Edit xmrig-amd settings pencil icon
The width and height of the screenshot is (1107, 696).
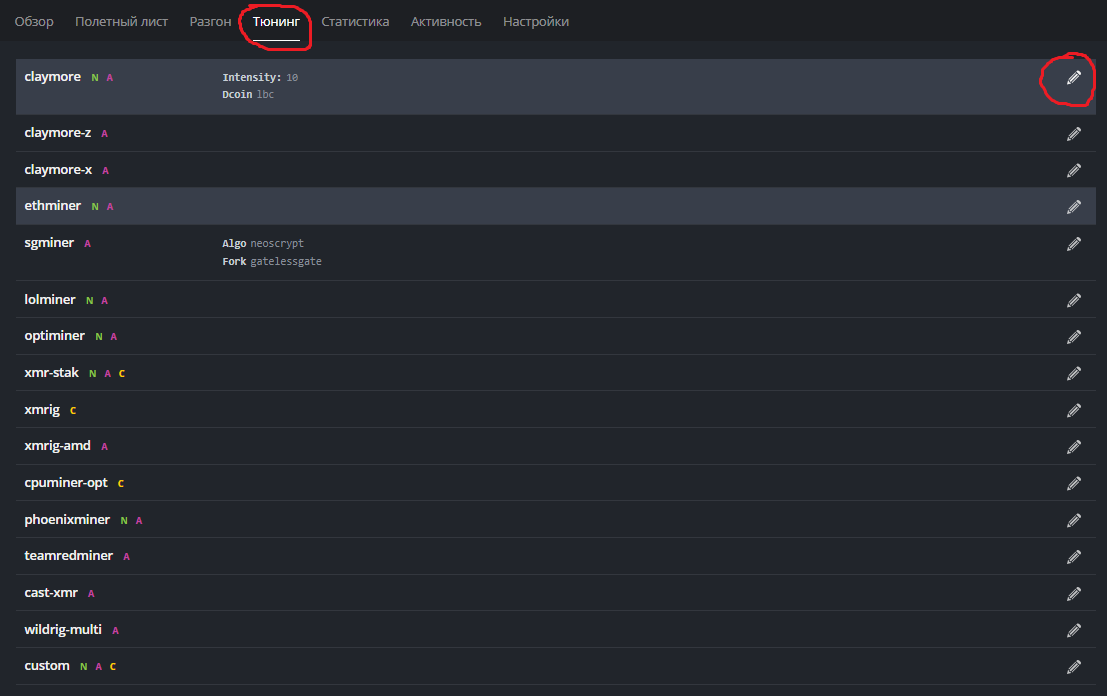(1074, 447)
